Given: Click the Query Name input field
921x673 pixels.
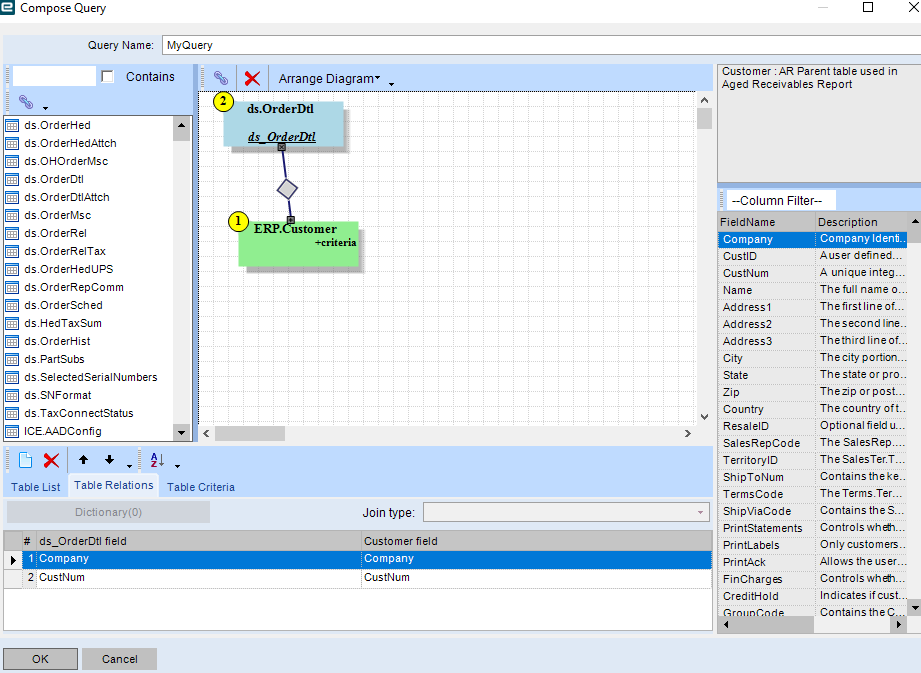Looking at the screenshot, I should click(540, 45).
